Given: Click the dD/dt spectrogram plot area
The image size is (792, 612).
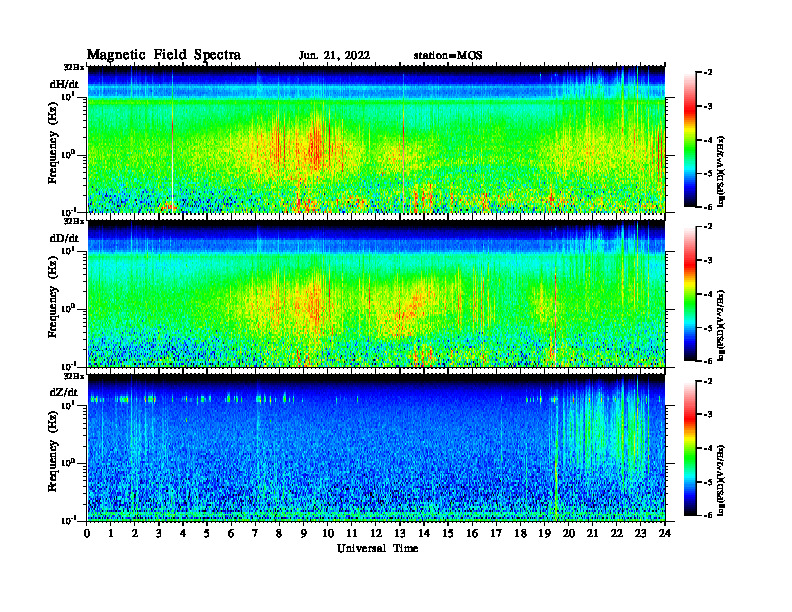Looking at the screenshot, I should (x=376, y=294).
